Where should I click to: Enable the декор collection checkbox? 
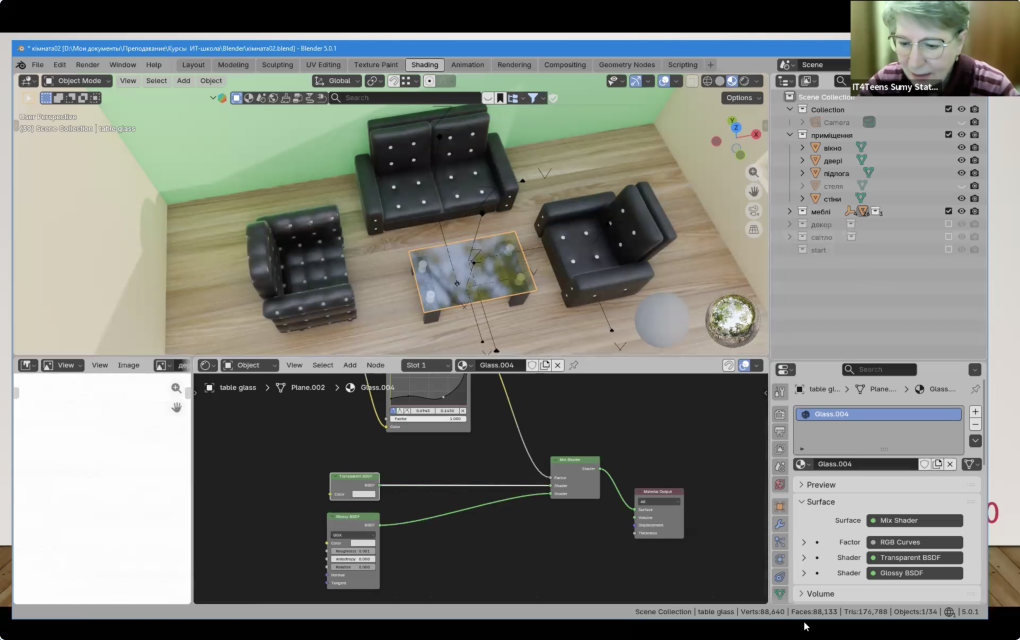948,224
